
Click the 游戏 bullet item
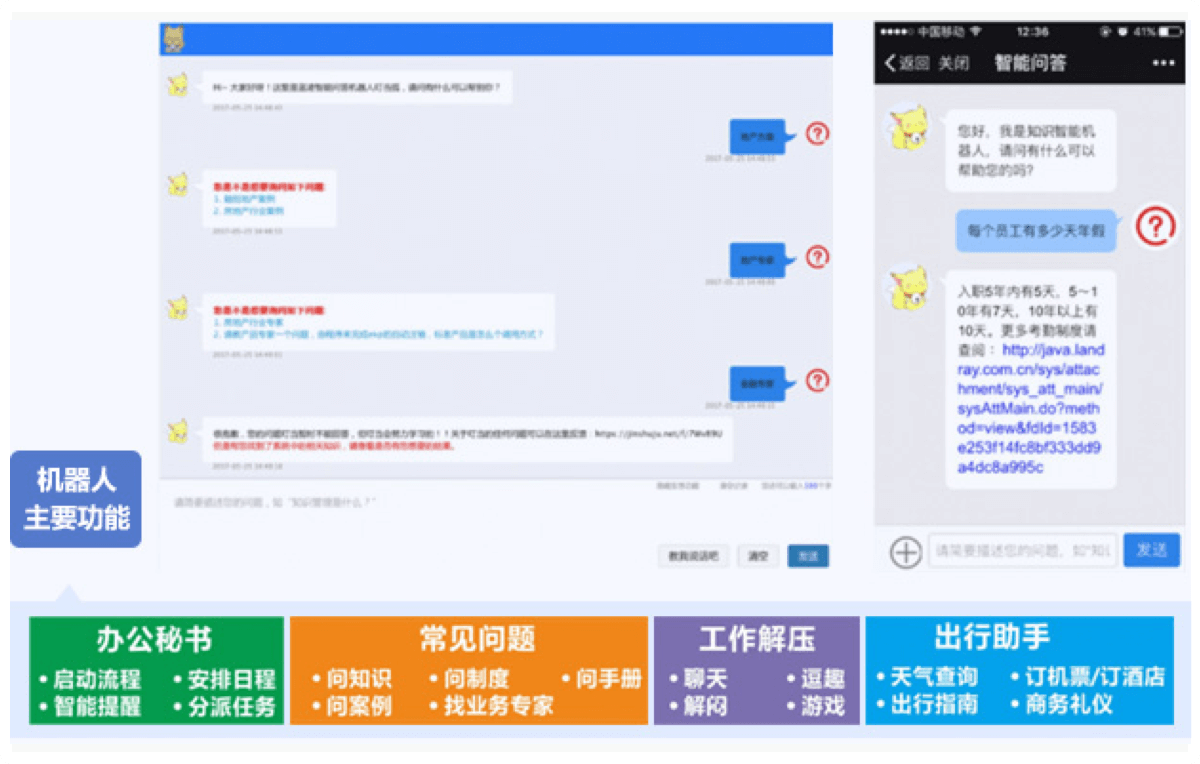click(x=816, y=706)
